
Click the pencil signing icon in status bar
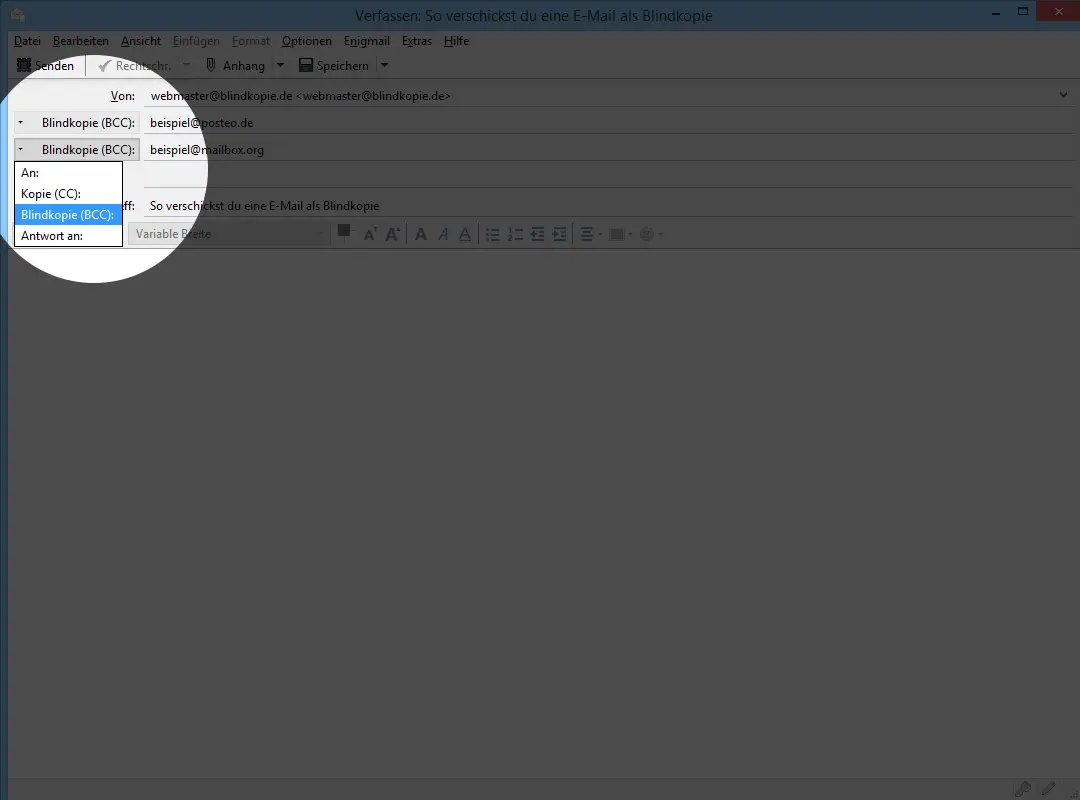pos(1048,789)
